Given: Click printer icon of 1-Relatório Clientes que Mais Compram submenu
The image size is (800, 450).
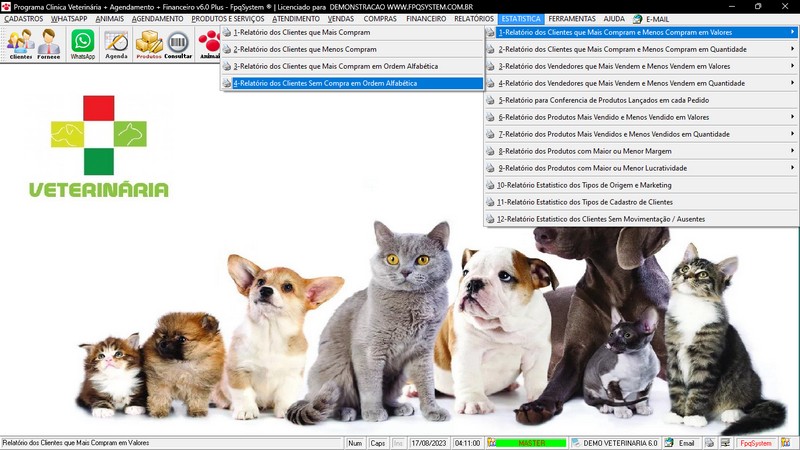Looking at the screenshot, I should click(227, 33).
